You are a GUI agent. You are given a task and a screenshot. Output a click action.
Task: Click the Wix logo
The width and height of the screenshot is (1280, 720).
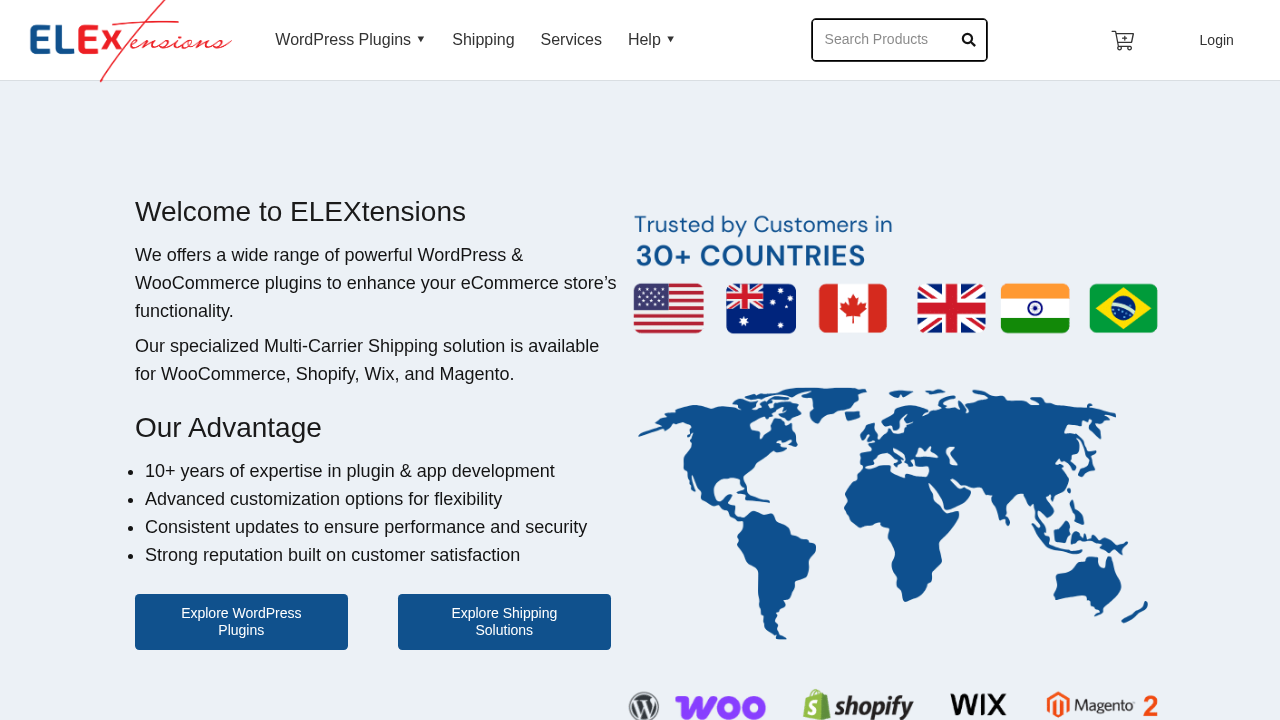[978, 705]
